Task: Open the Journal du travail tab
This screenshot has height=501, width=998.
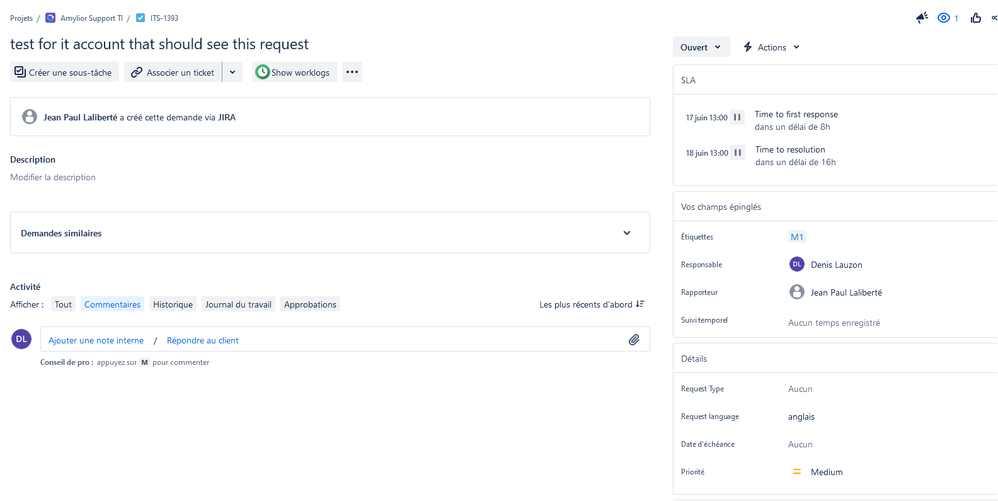Action: (x=239, y=304)
